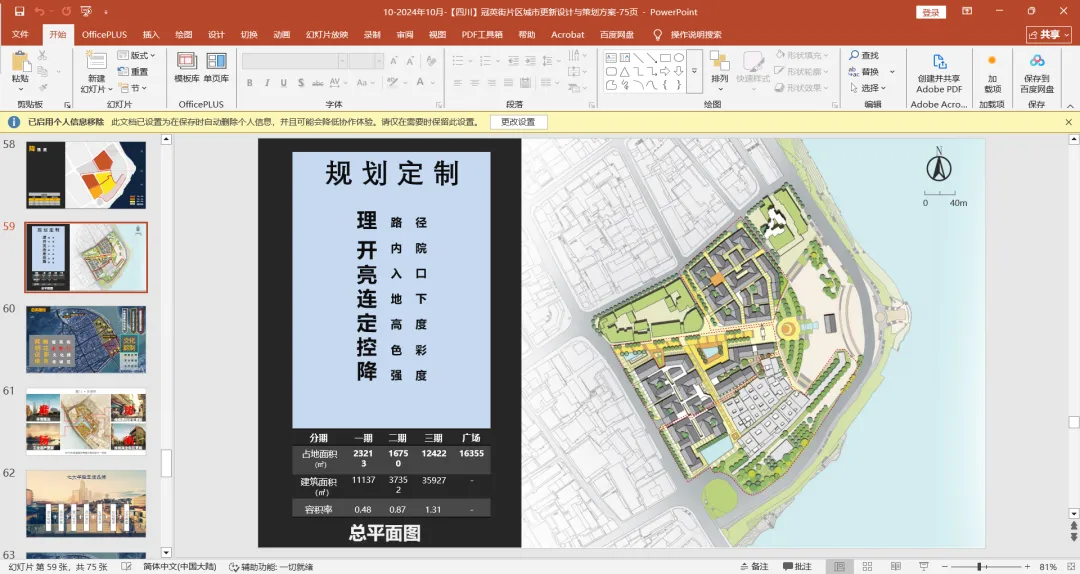1080x574 pixels.
Task: Click the Change Settings (更改设置) button
Action: point(519,122)
